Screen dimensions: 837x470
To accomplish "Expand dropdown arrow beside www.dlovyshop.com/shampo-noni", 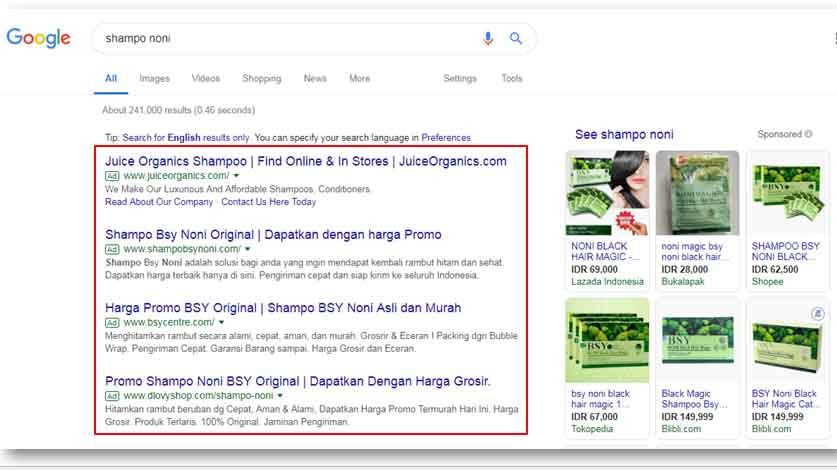I will 280,396.
